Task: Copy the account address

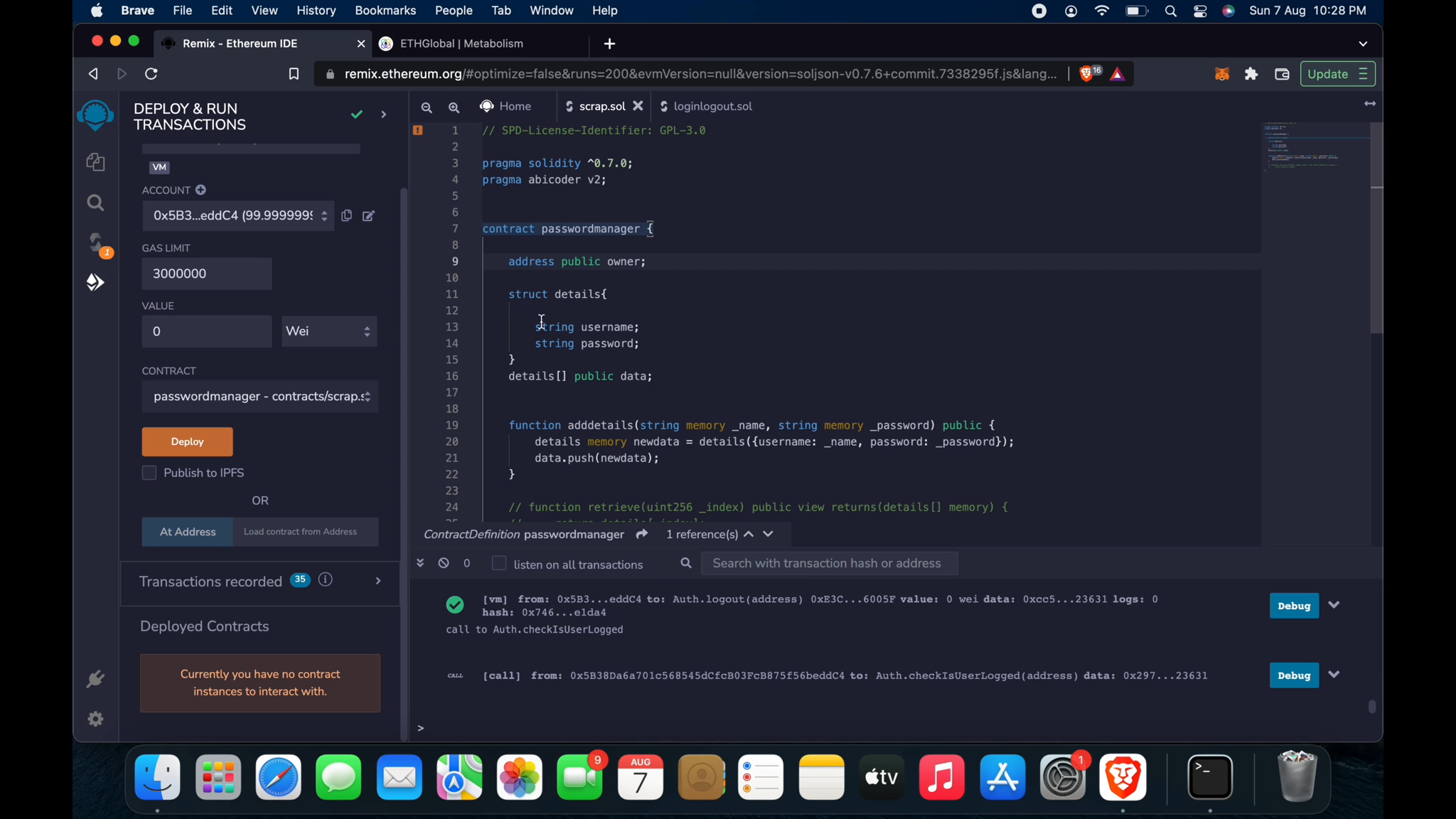Action: pos(347,215)
